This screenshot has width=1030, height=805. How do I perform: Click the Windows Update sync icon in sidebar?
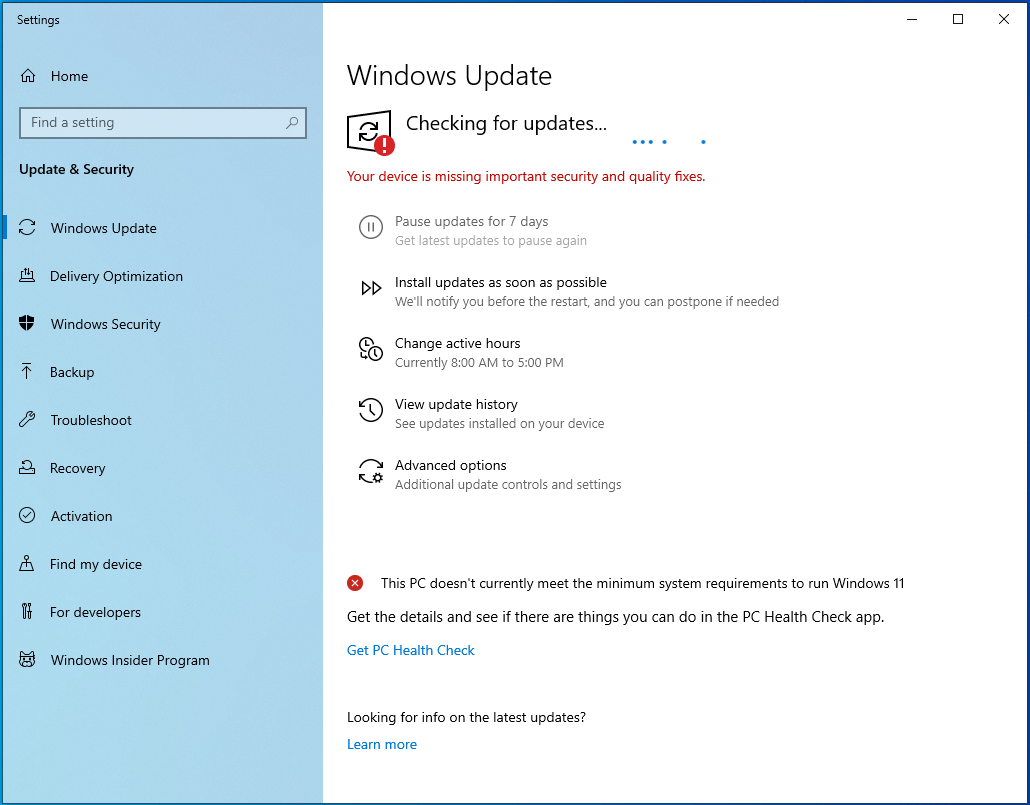coord(27,228)
